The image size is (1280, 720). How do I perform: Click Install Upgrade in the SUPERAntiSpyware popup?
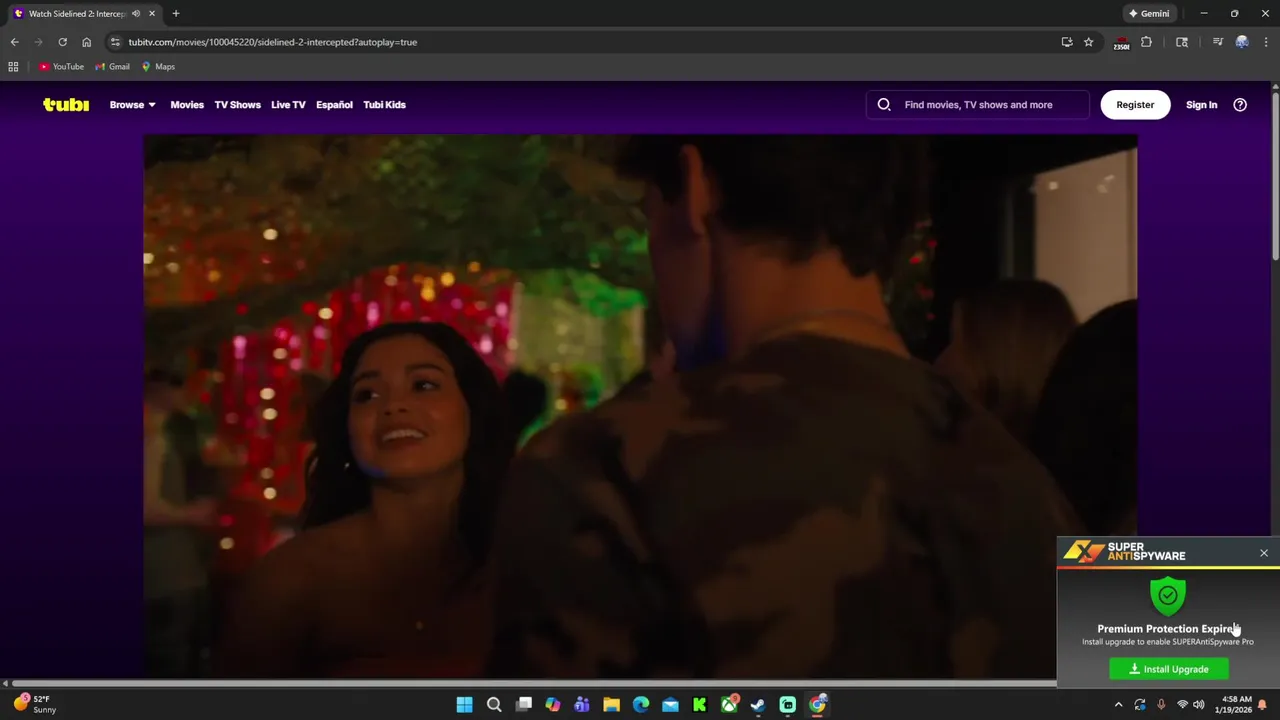(1169, 669)
